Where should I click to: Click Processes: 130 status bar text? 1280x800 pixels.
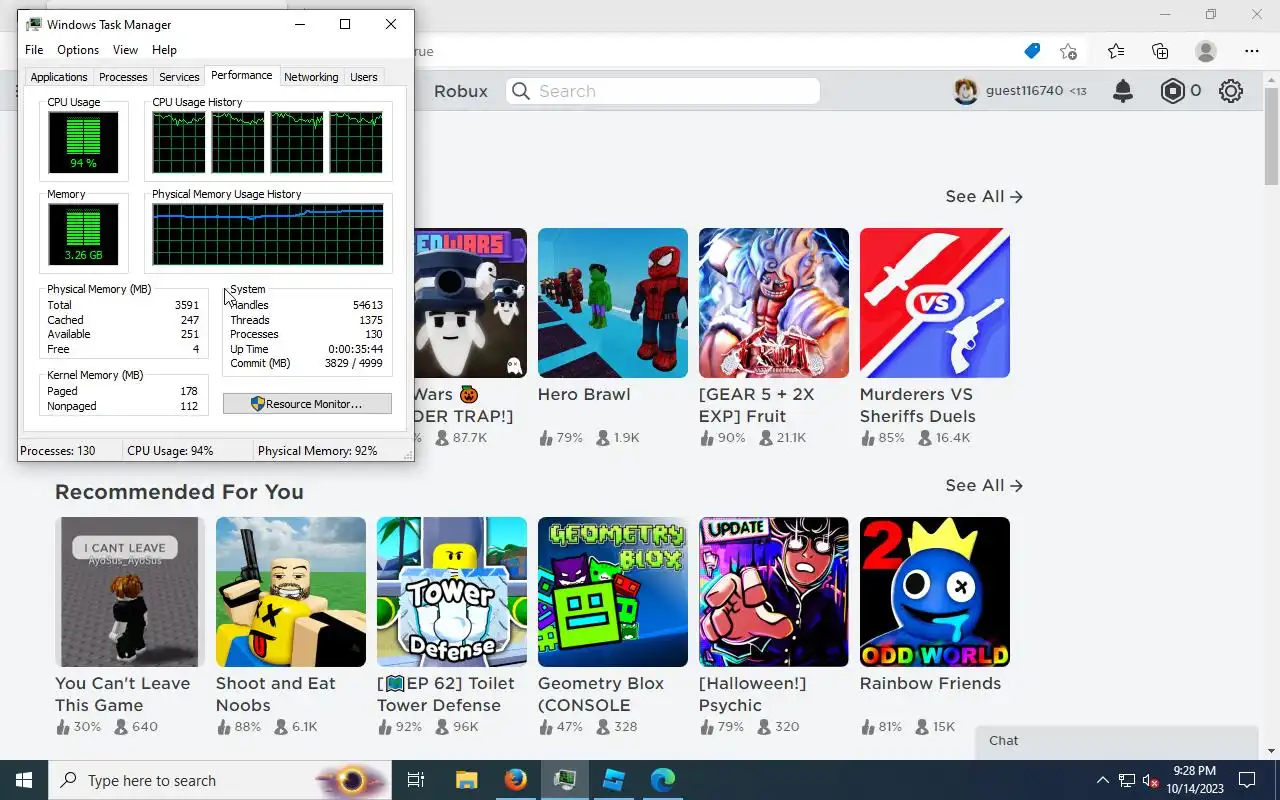pos(58,451)
